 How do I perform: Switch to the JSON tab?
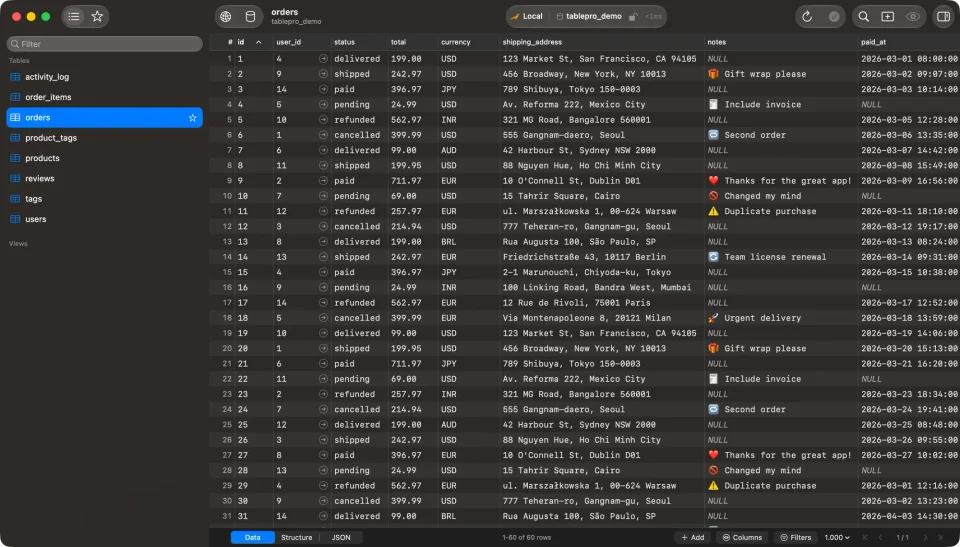tap(341, 537)
